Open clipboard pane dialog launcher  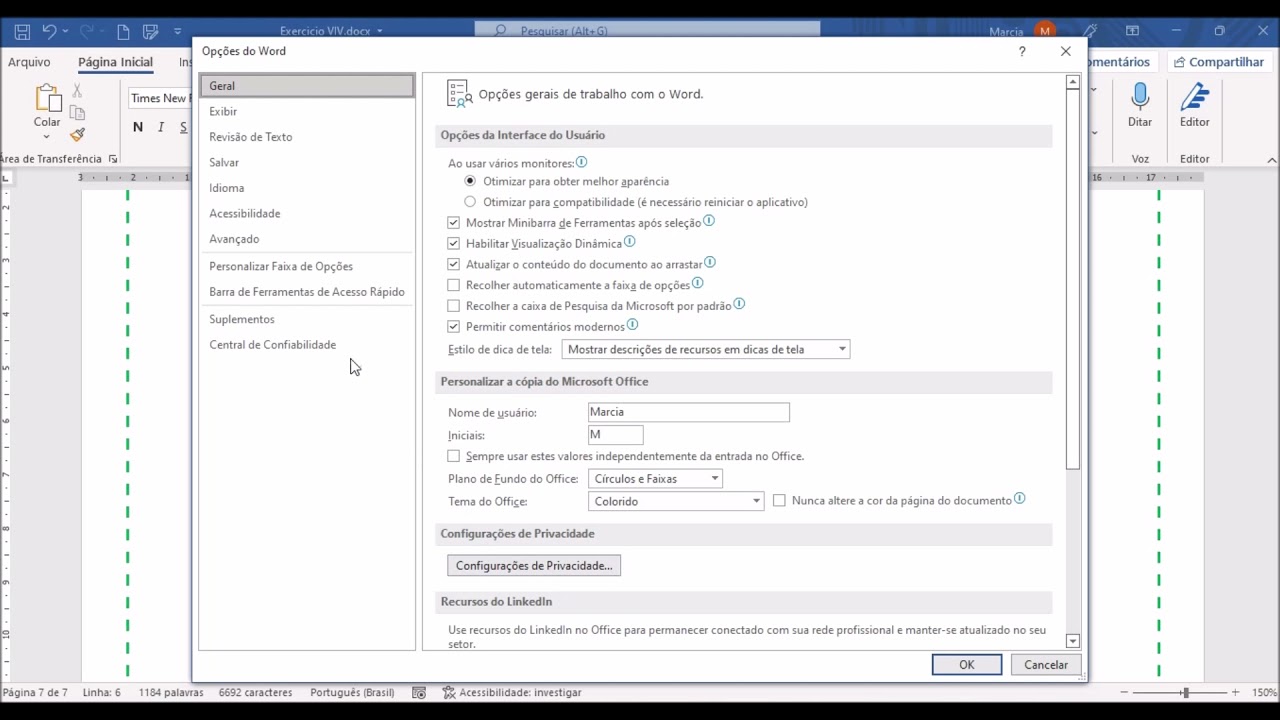point(113,159)
